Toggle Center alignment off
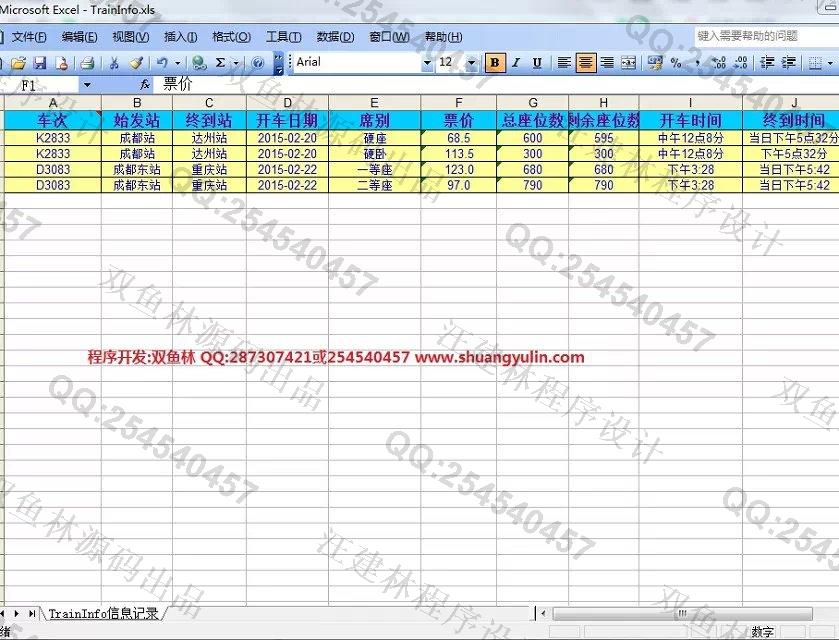 585,63
